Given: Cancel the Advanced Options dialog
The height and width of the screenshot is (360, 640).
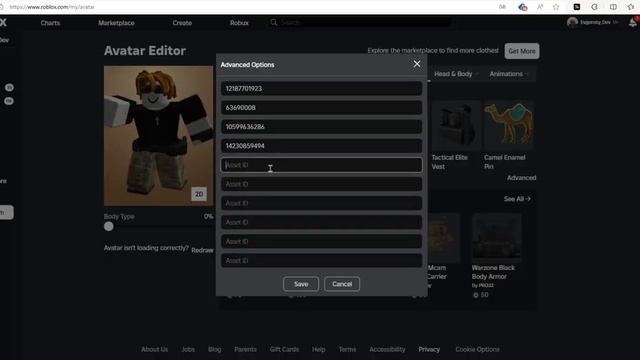Looking at the screenshot, I should coord(342,284).
